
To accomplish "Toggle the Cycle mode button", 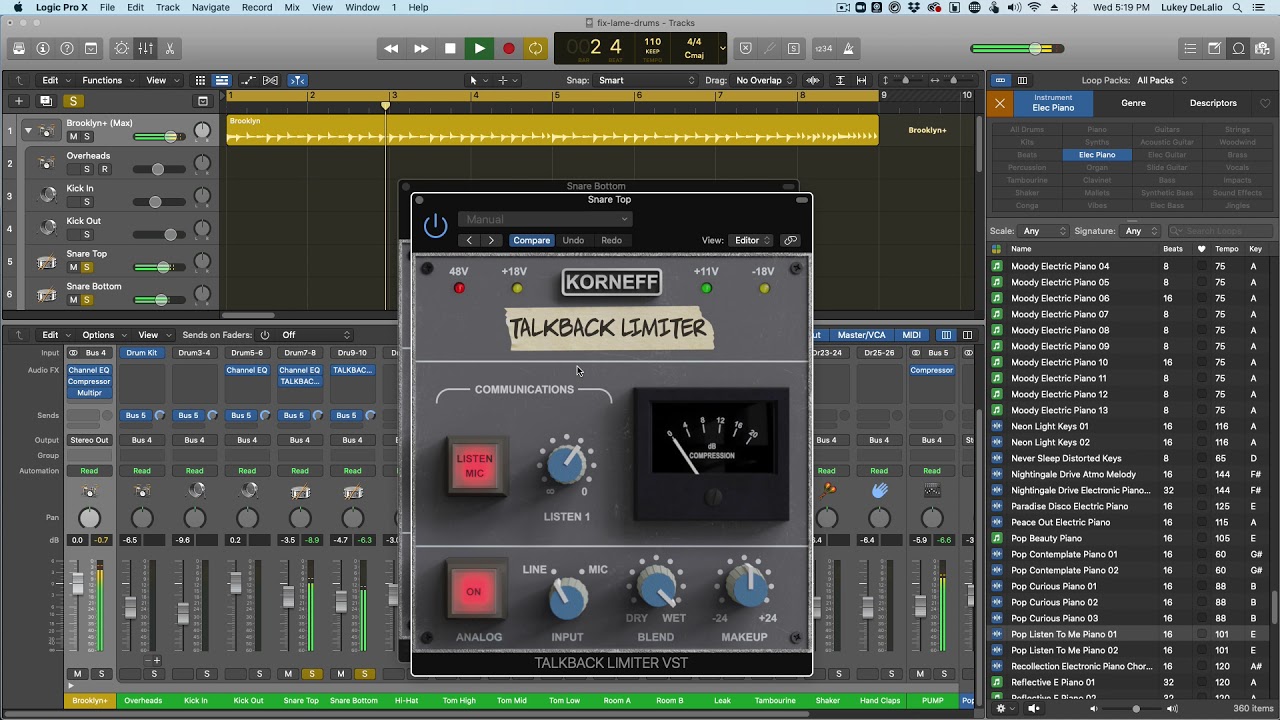I will tap(536, 48).
